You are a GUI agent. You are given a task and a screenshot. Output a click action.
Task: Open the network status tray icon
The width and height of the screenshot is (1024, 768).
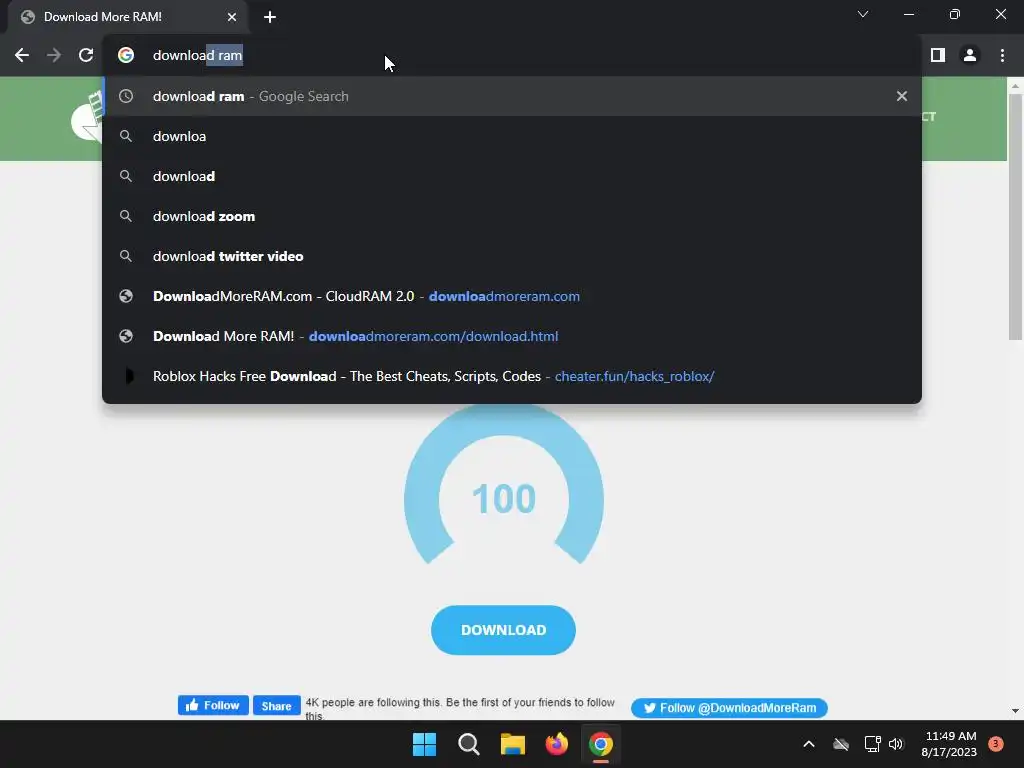click(872, 744)
